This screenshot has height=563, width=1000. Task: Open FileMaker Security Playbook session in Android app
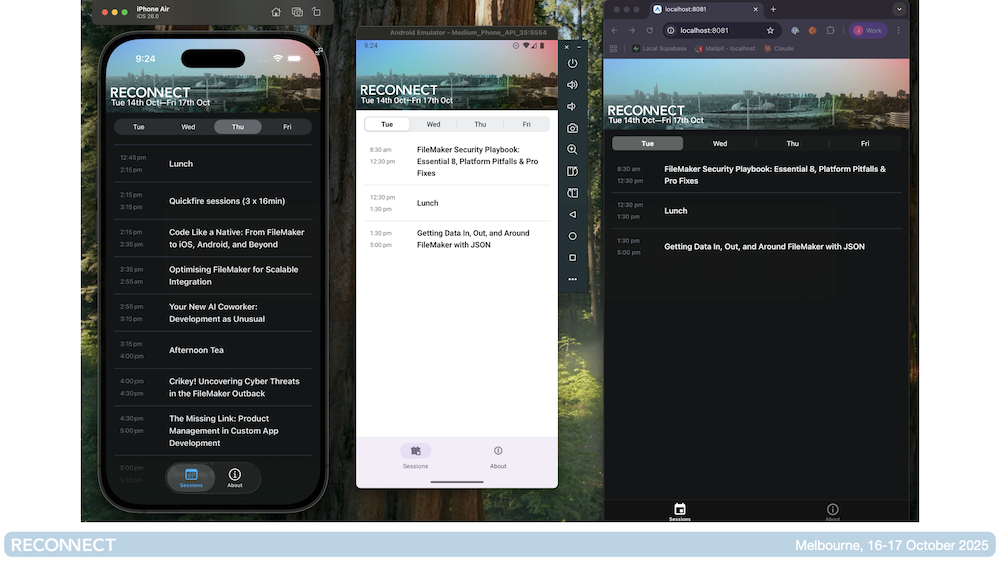(x=457, y=161)
